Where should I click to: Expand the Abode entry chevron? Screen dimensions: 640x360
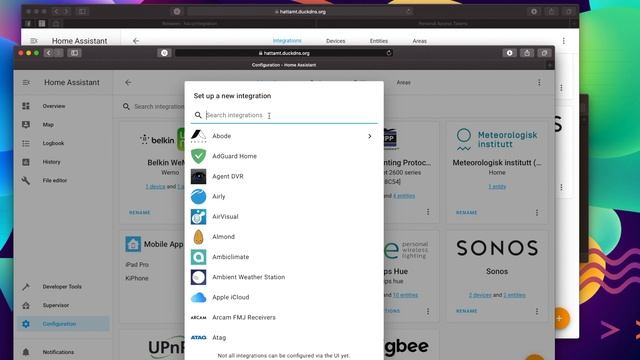click(x=370, y=136)
